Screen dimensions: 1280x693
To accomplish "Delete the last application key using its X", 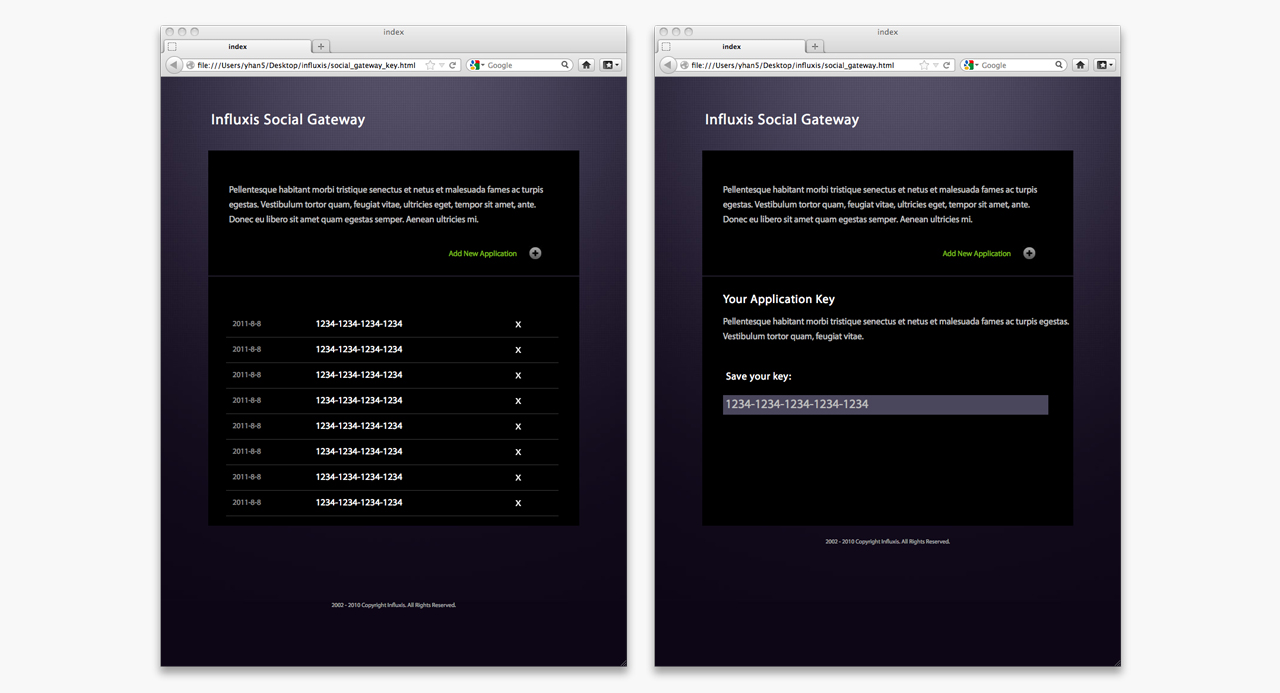I will pos(518,503).
